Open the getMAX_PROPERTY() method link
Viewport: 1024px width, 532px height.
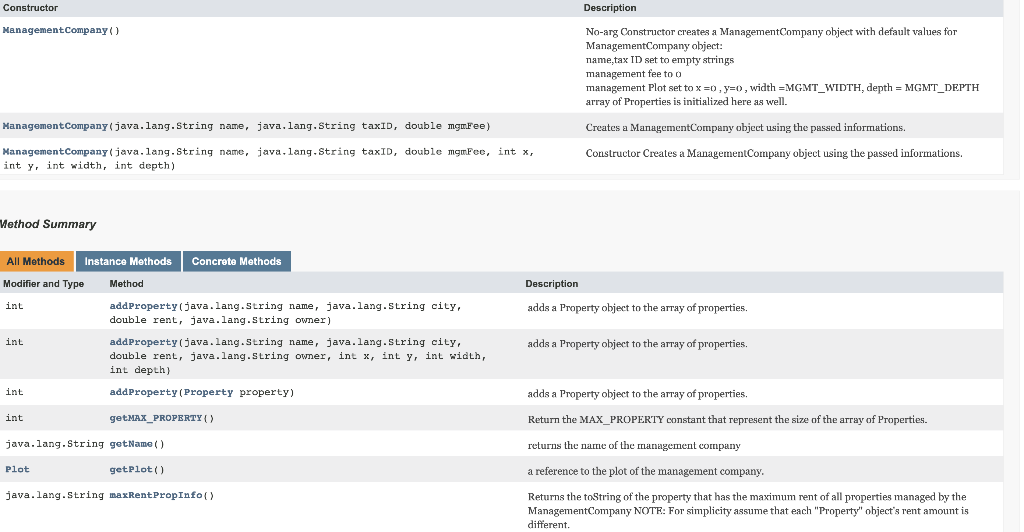pos(156,418)
